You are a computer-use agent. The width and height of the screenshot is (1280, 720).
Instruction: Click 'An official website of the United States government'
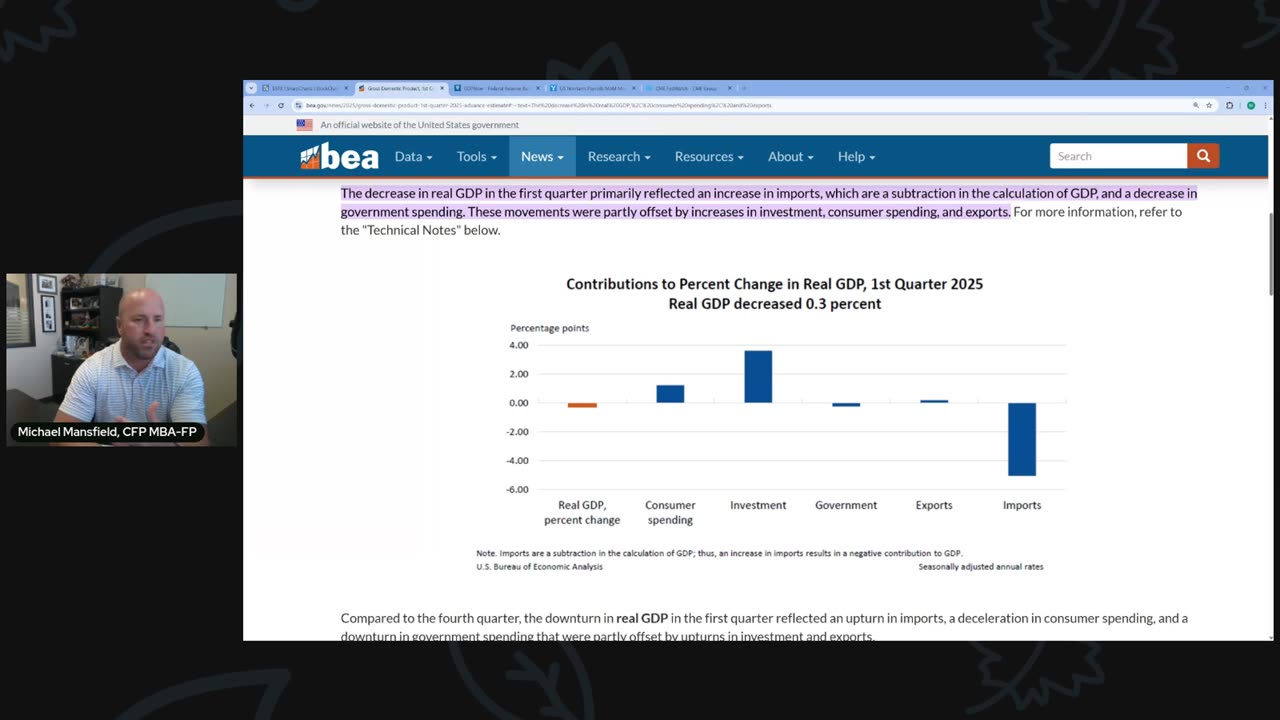click(x=419, y=125)
